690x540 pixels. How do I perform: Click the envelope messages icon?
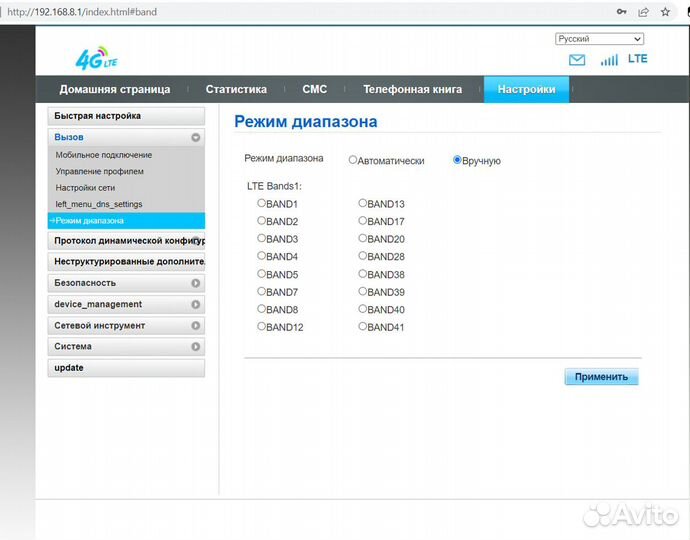(577, 60)
